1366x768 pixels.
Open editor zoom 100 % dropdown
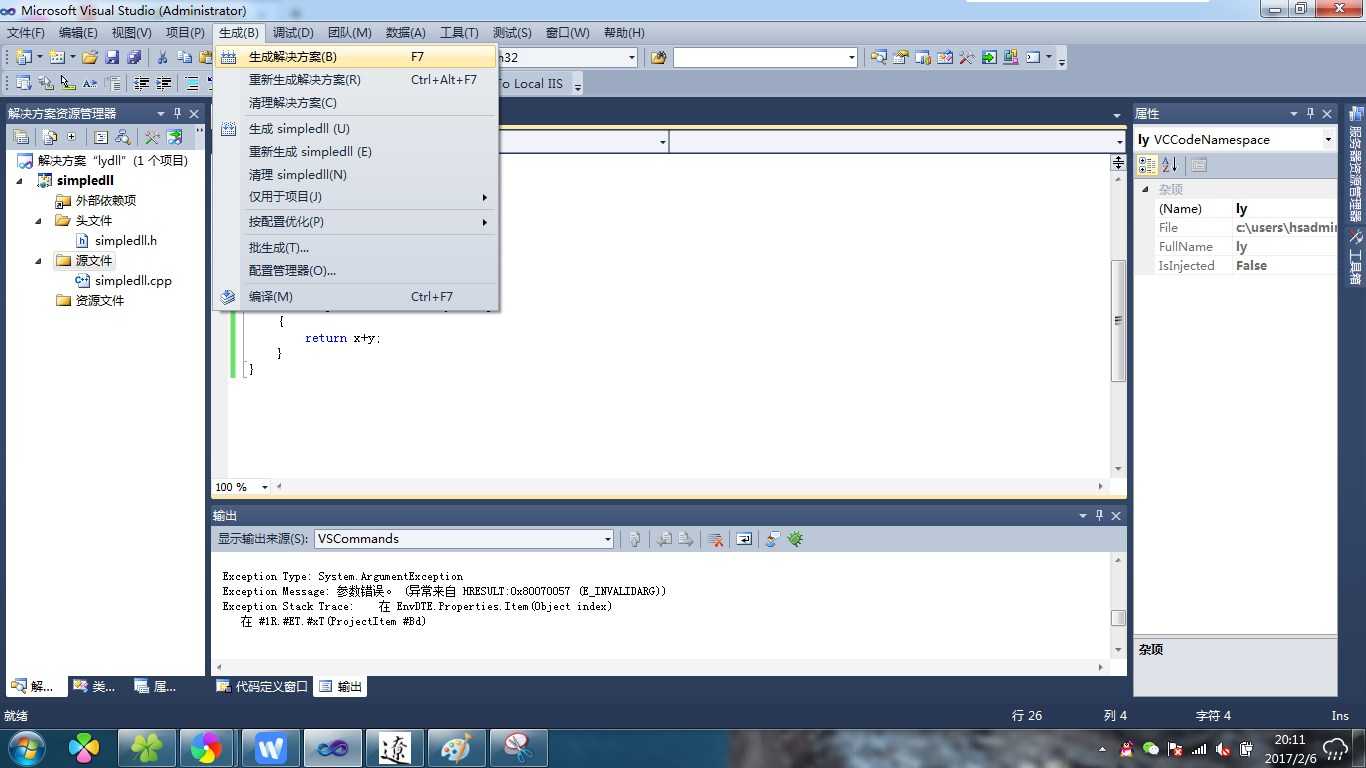click(x=264, y=487)
